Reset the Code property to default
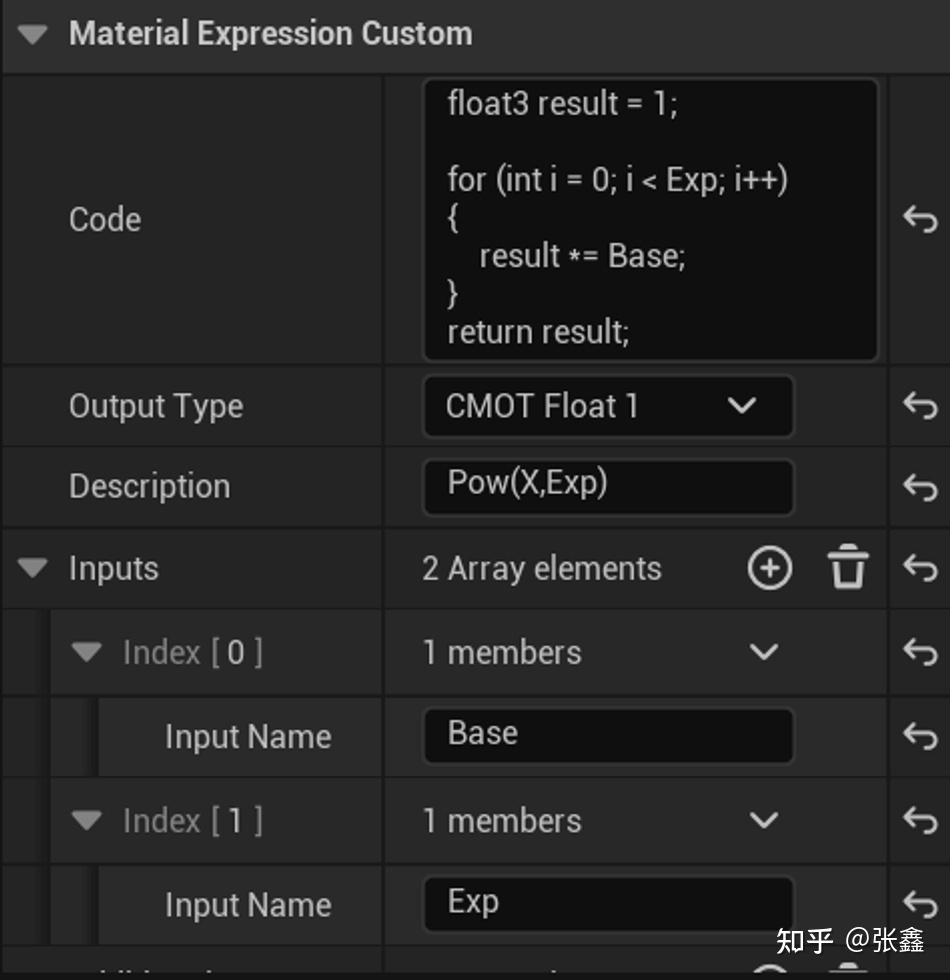This screenshot has height=980, width=950. pos(919,219)
